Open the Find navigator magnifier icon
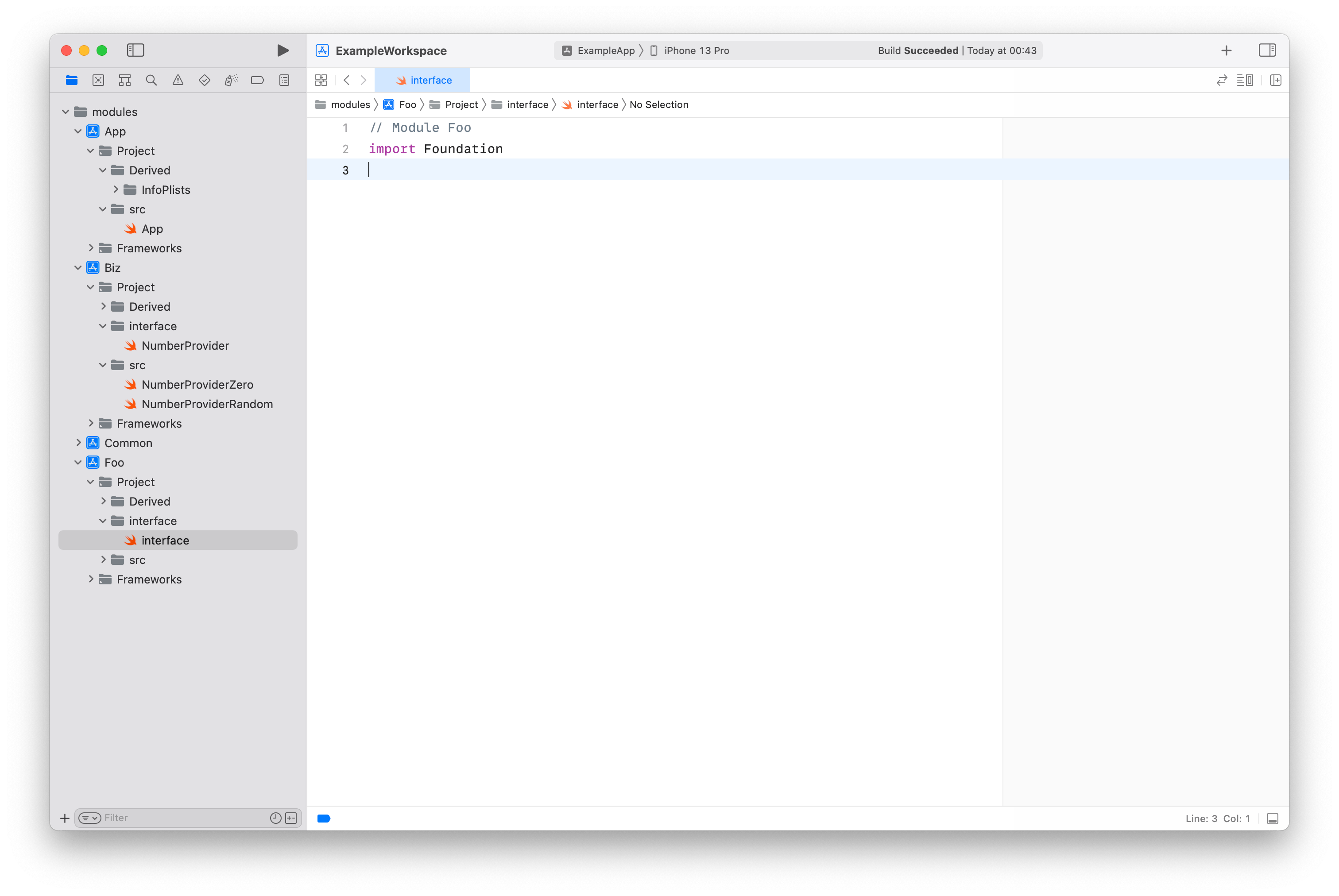Image resolution: width=1339 pixels, height=896 pixels. click(151, 80)
